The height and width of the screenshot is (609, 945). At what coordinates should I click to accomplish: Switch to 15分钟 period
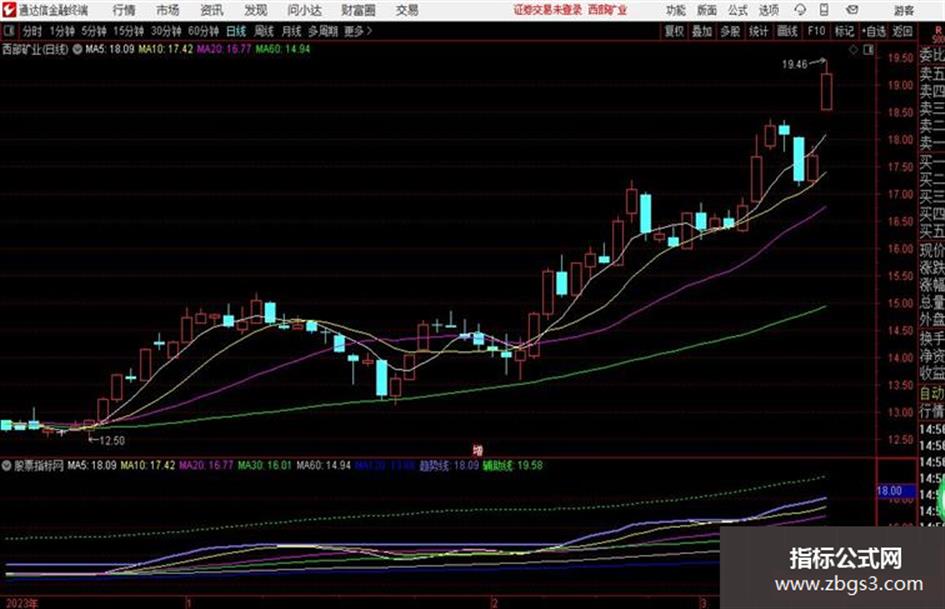(129, 31)
